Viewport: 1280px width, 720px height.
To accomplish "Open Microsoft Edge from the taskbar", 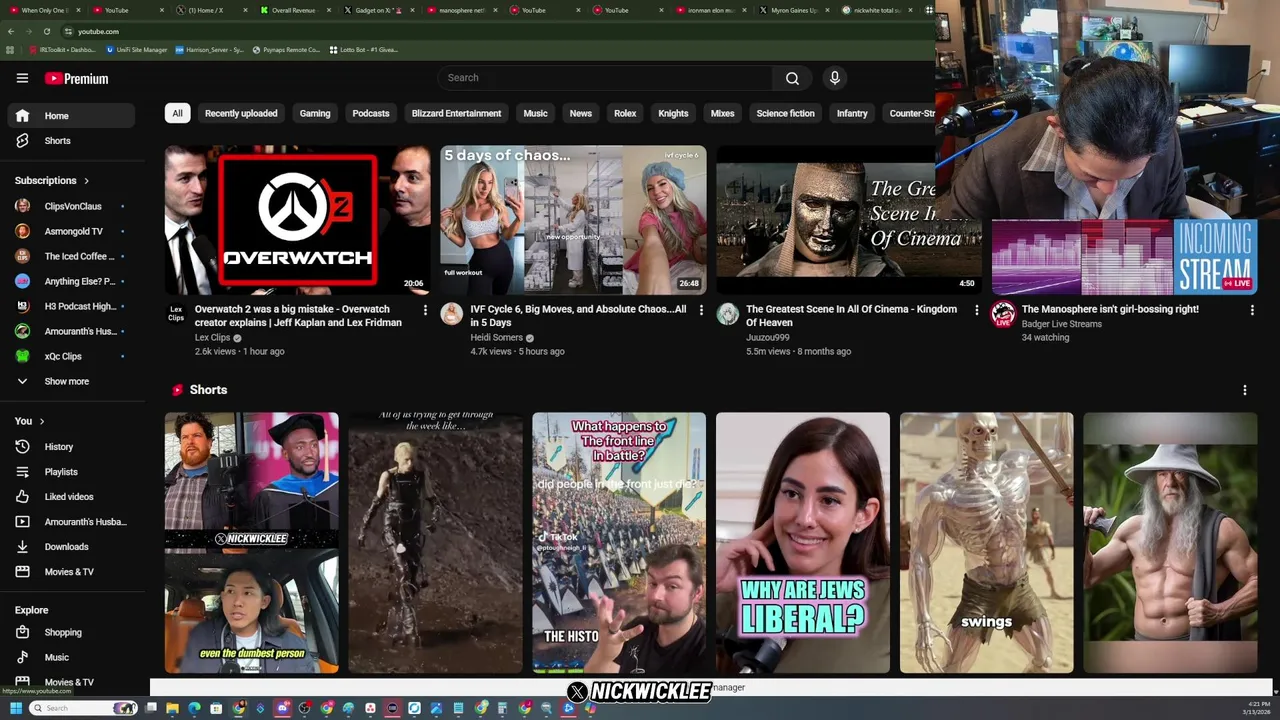I will (x=194, y=708).
